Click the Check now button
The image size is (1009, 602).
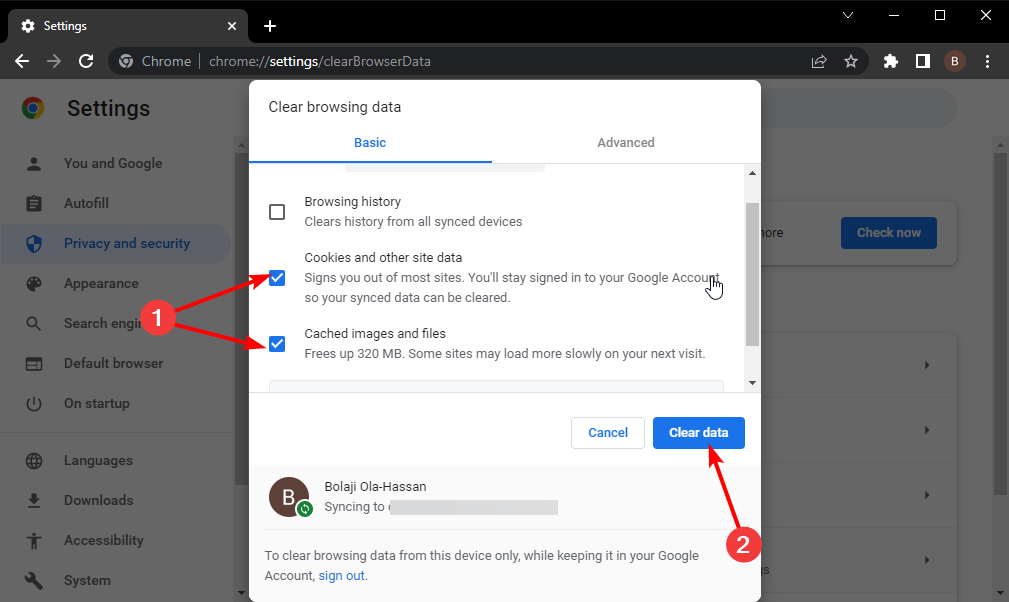(x=889, y=233)
